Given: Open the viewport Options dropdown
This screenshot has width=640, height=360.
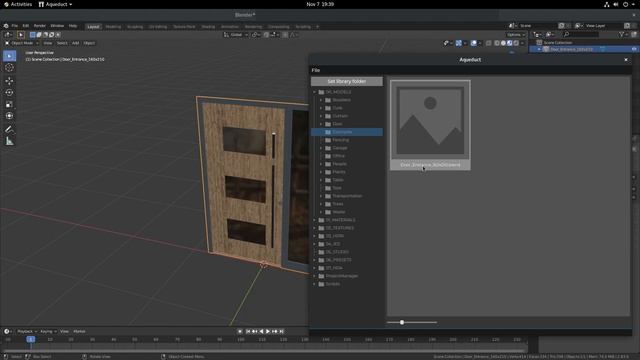Looking at the screenshot, I should [x=516, y=35].
